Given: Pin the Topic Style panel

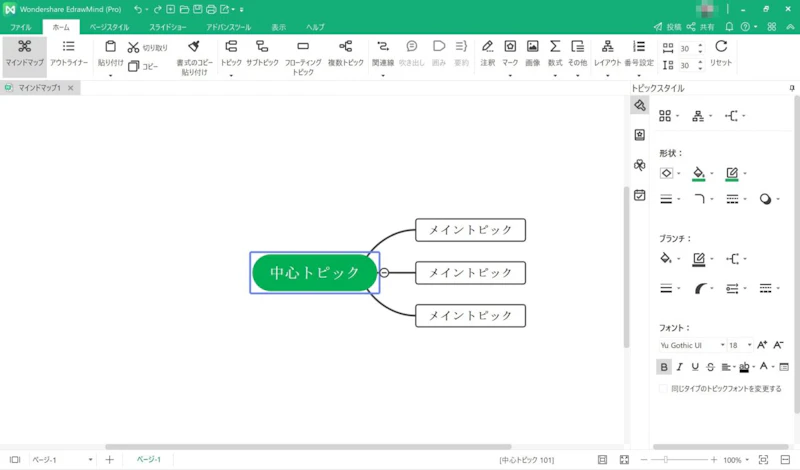Looking at the screenshot, I should pyautogui.click(x=792, y=88).
